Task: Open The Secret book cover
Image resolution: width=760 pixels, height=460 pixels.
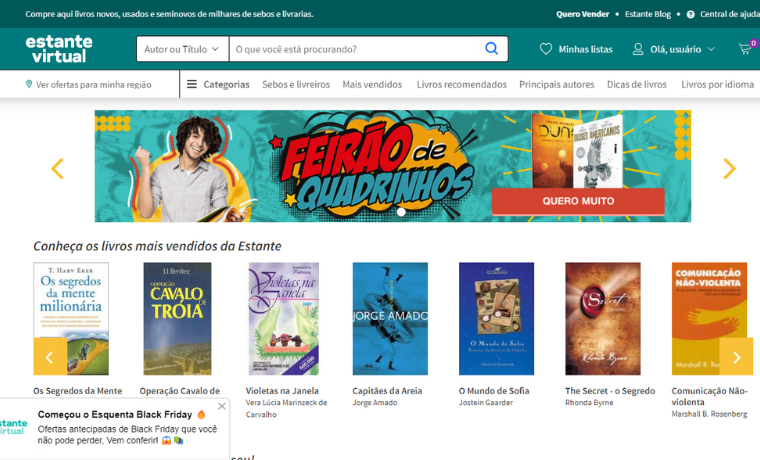Action: [x=603, y=318]
